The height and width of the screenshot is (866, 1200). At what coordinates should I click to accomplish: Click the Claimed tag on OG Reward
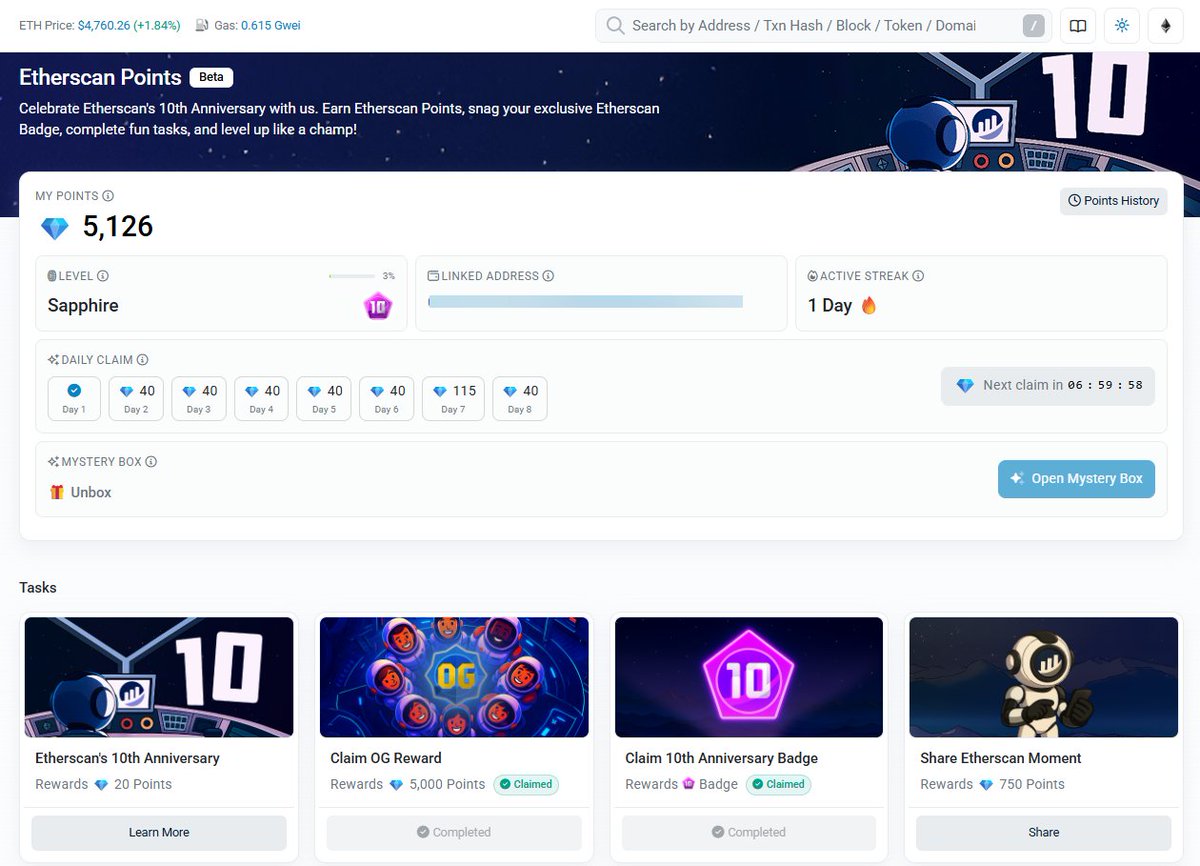click(526, 785)
